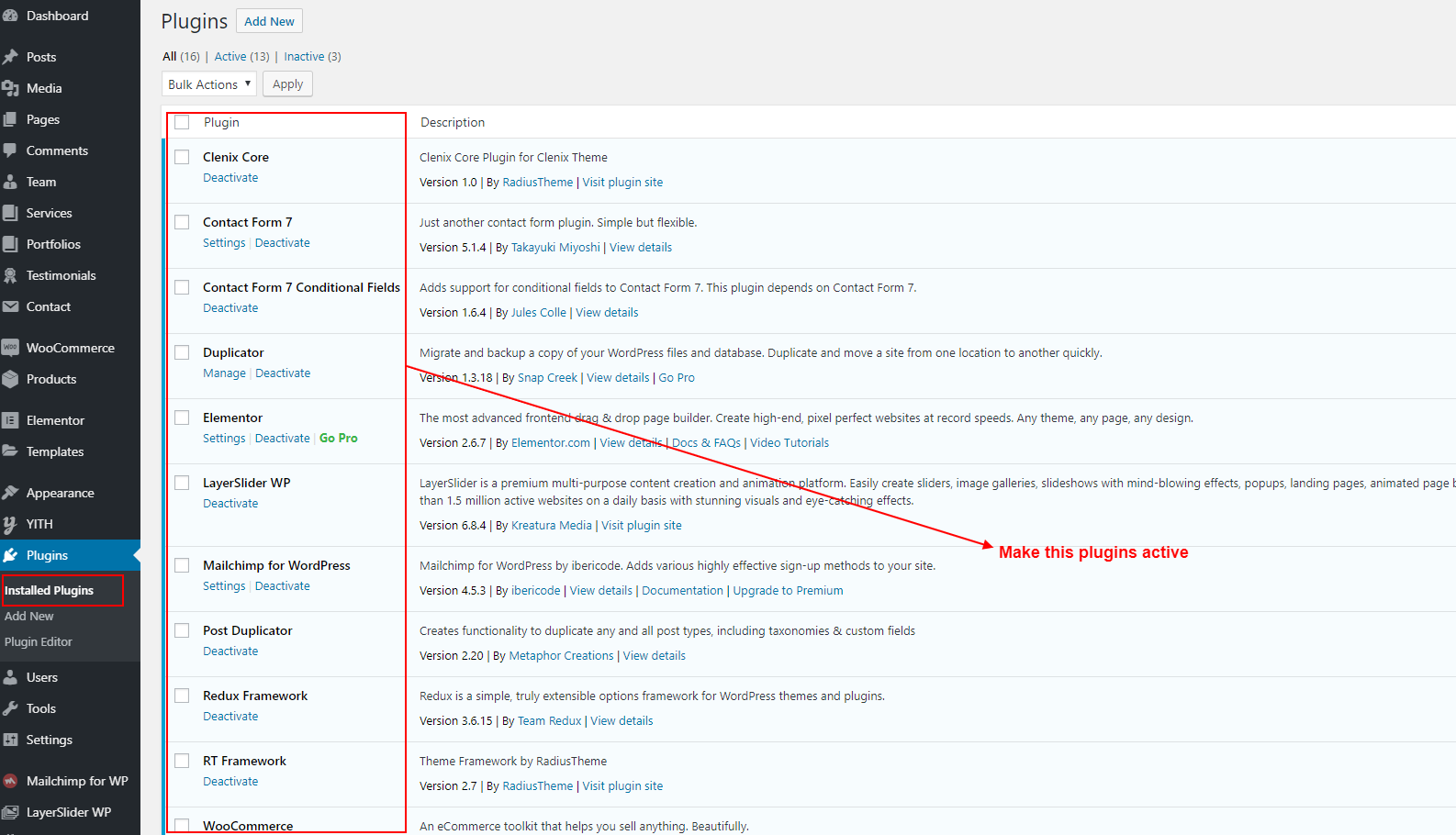1456x835 pixels.
Task: Click the Media library icon
Action: point(10,88)
